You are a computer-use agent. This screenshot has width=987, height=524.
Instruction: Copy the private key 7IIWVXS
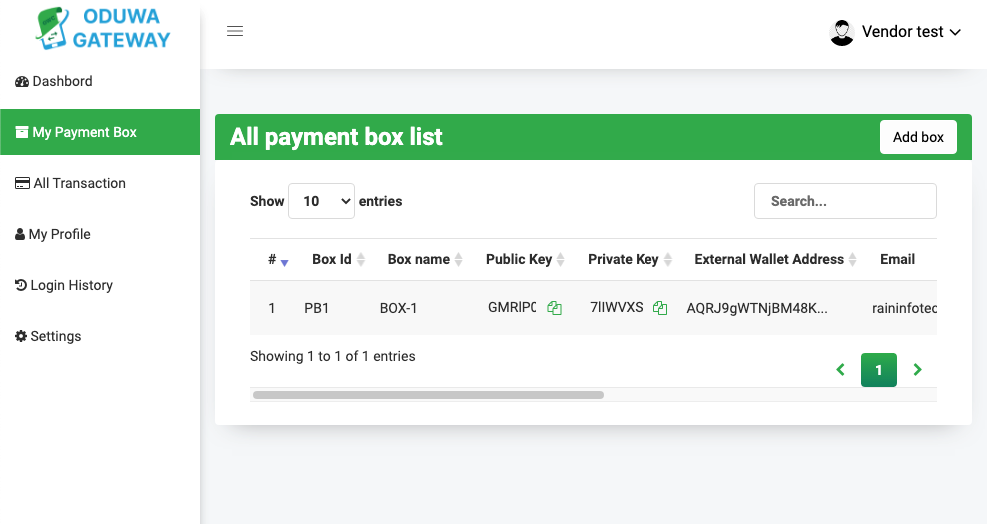pos(660,308)
